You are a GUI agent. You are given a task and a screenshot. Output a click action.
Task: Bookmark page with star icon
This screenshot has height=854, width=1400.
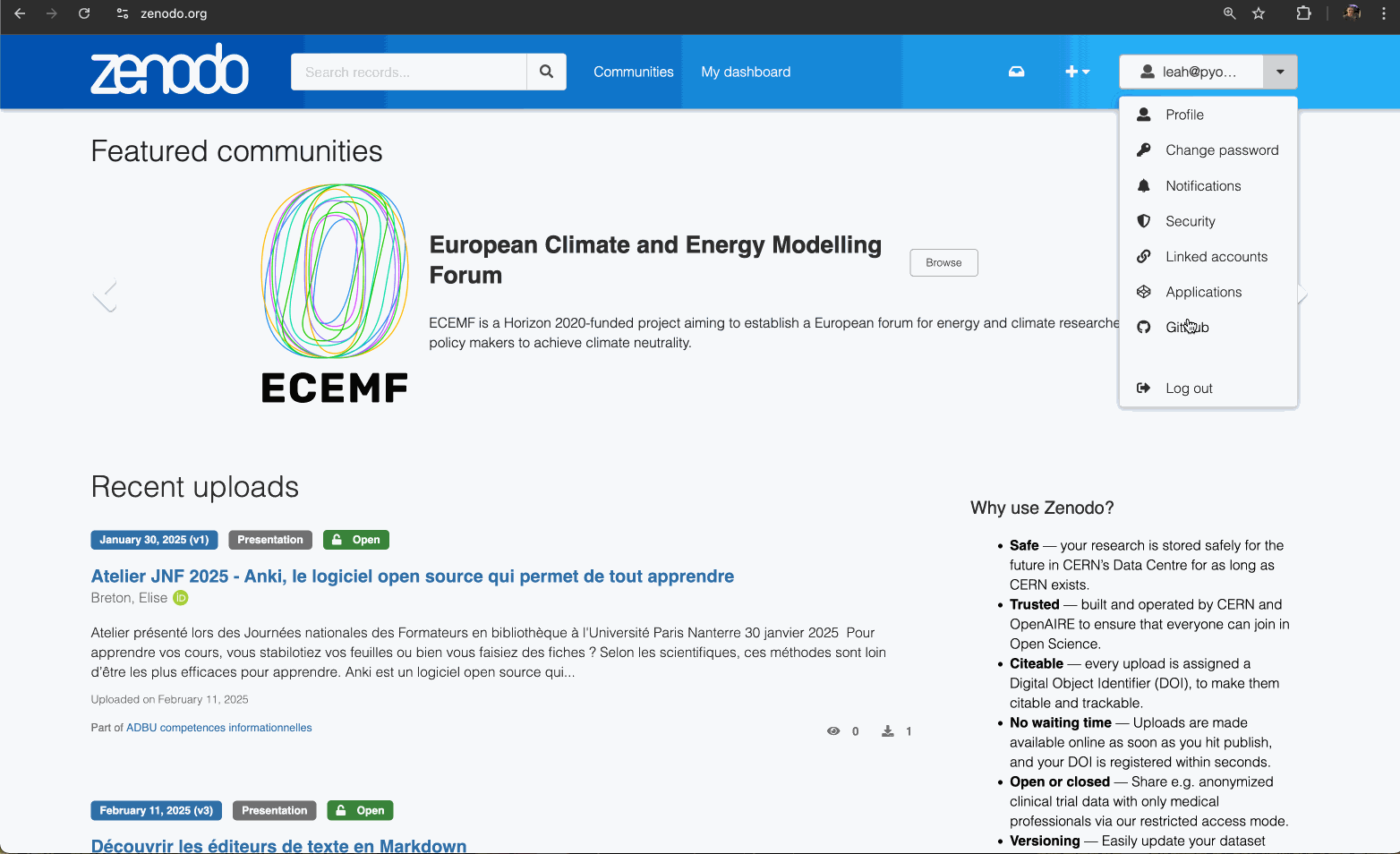[x=1259, y=13]
